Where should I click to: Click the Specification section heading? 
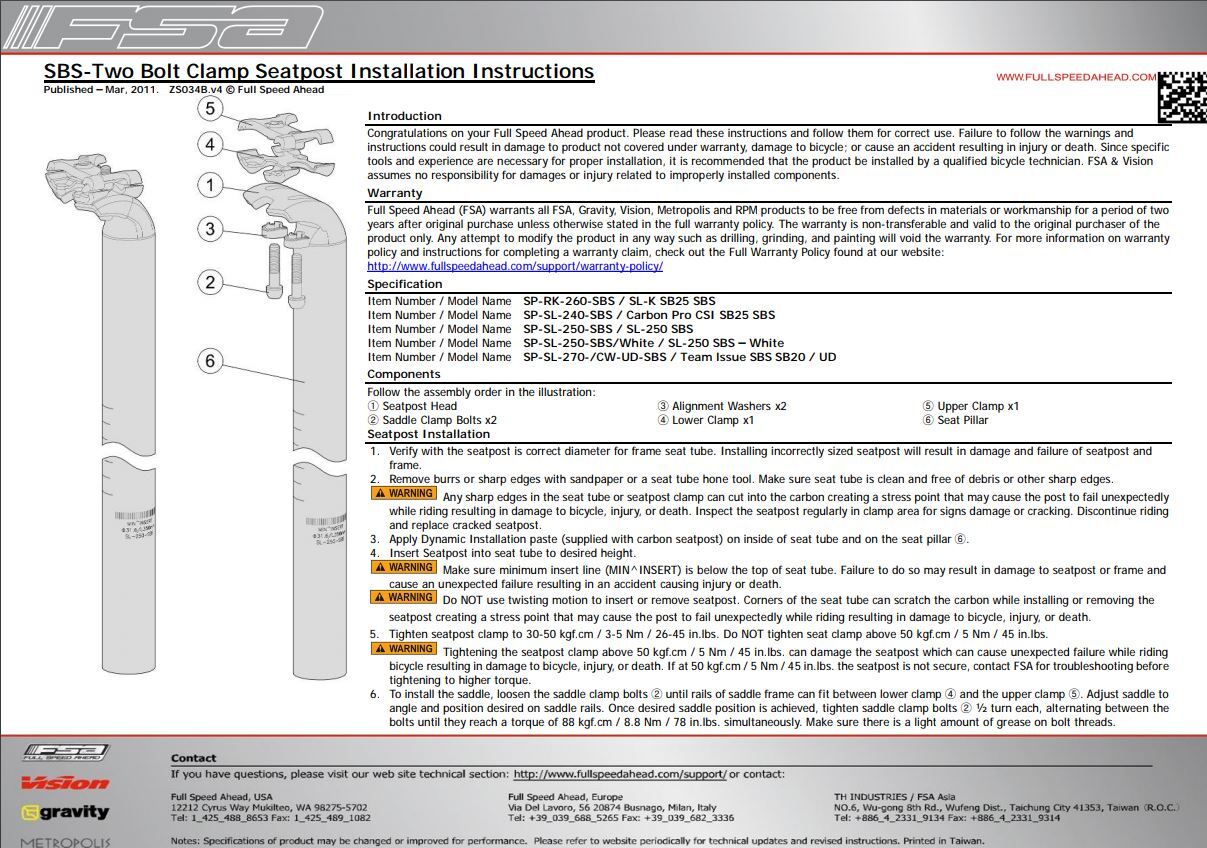coord(405,284)
